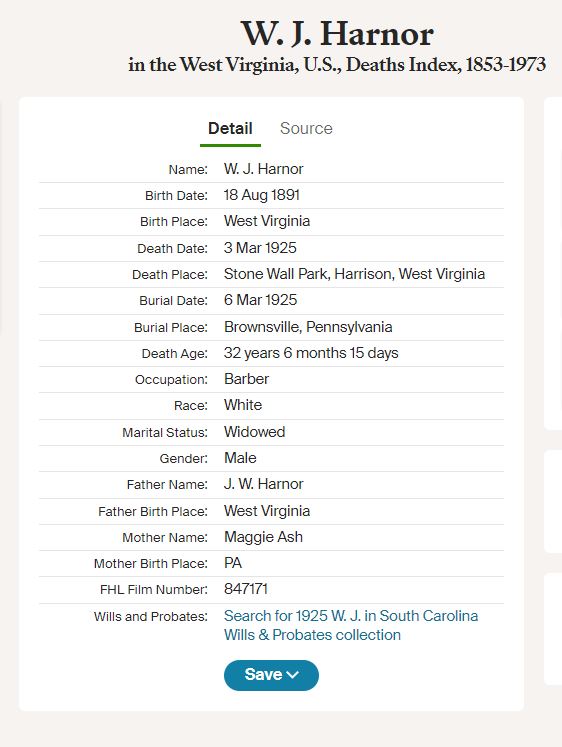The image size is (562, 747).
Task: Click the Wills and Probates field label
Action: tap(151, 616)
